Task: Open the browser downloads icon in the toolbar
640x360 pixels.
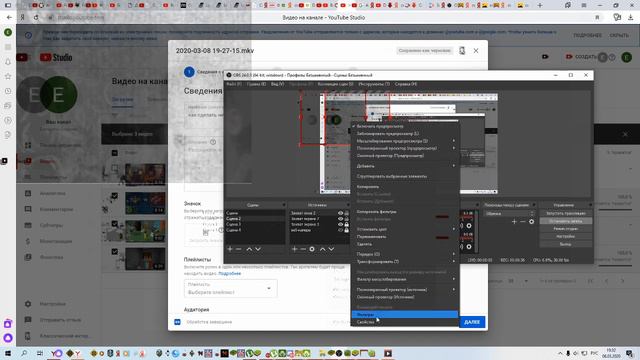Action: click(631, 18)
